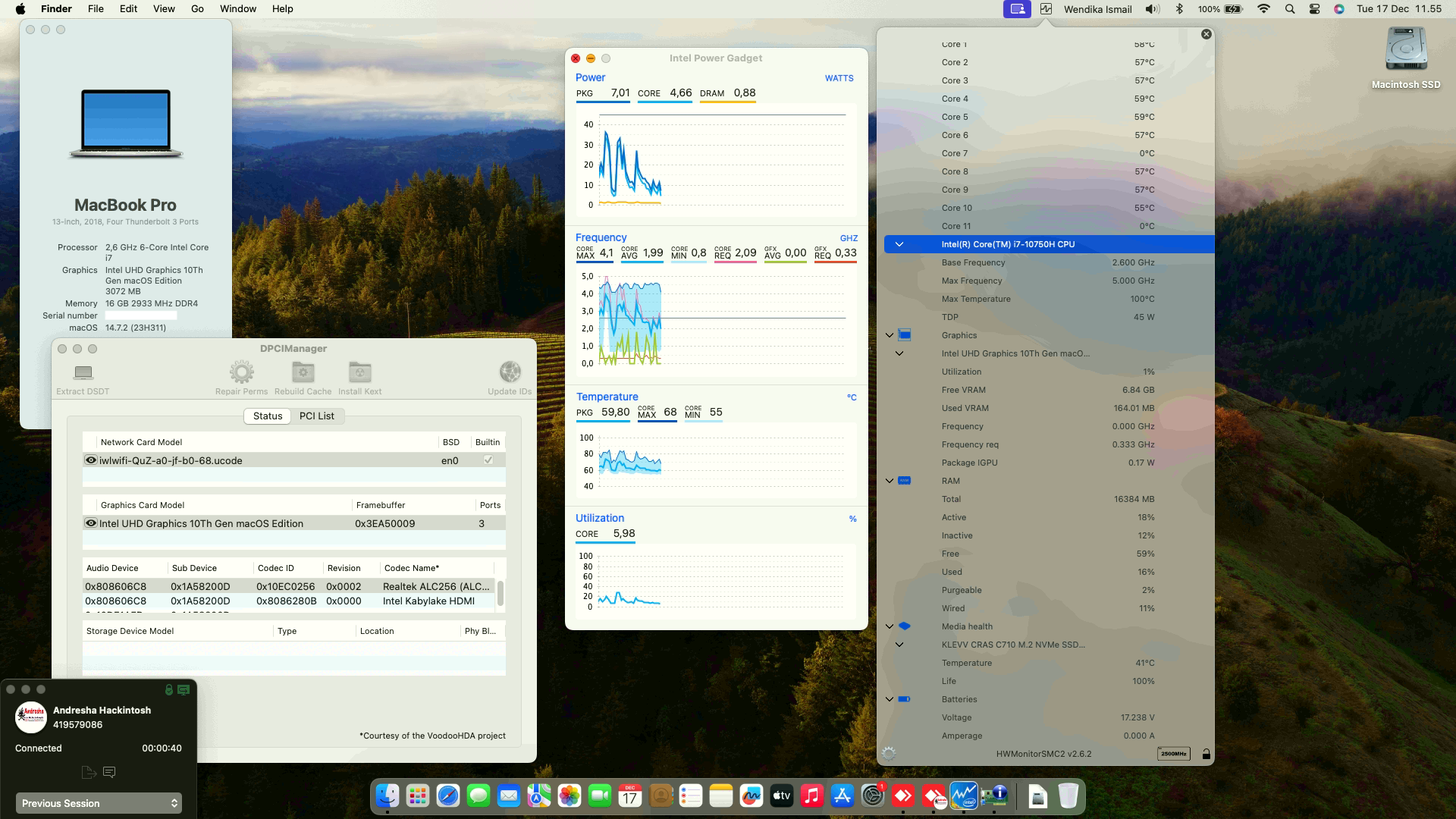Collapse the Intel Core i7-10750H CPU section
The height and width of the screenshot is (819, 1456).
pyautogui.click(x=899, y=244)
